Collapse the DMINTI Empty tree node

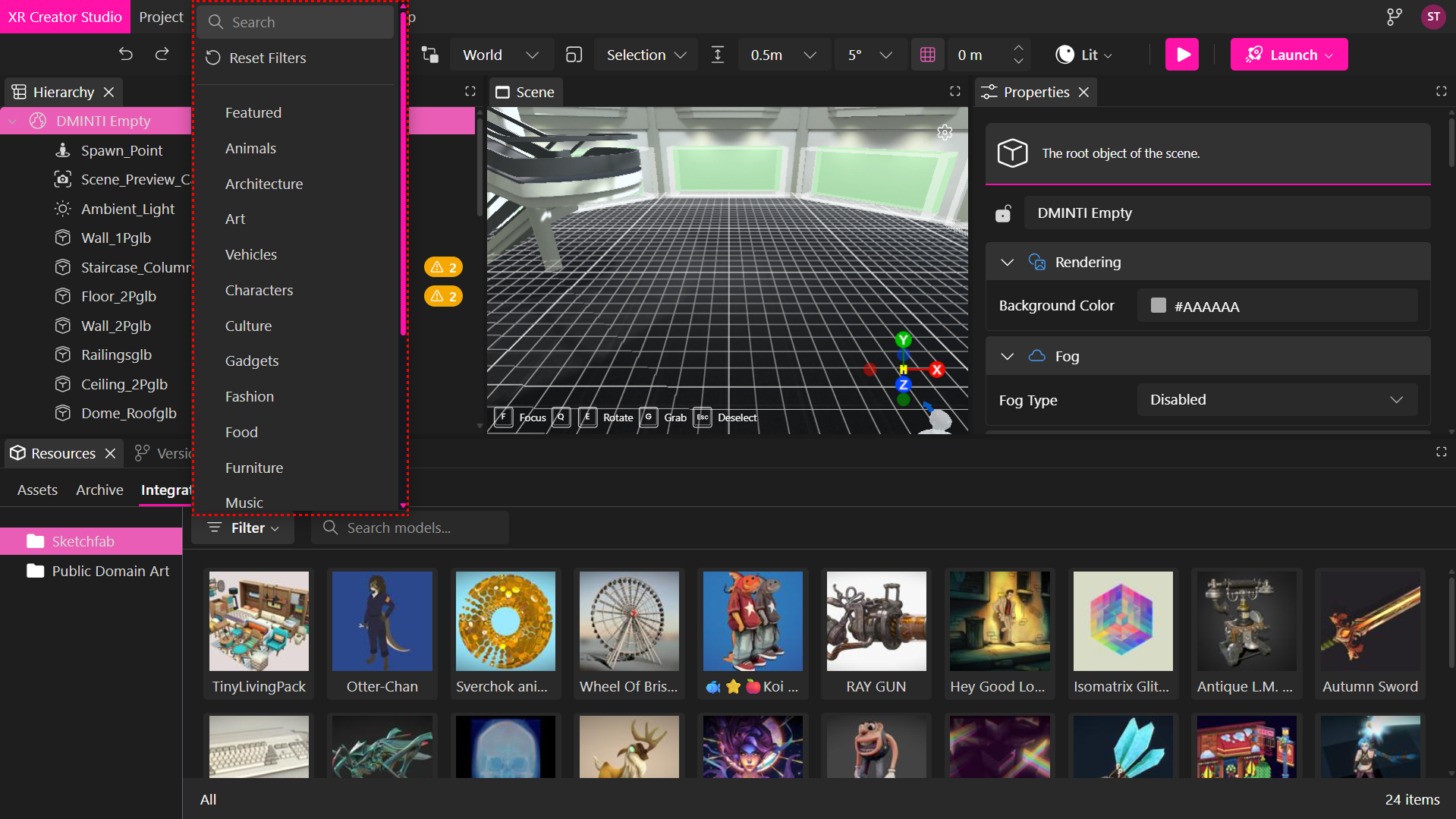tap(12, 120)
